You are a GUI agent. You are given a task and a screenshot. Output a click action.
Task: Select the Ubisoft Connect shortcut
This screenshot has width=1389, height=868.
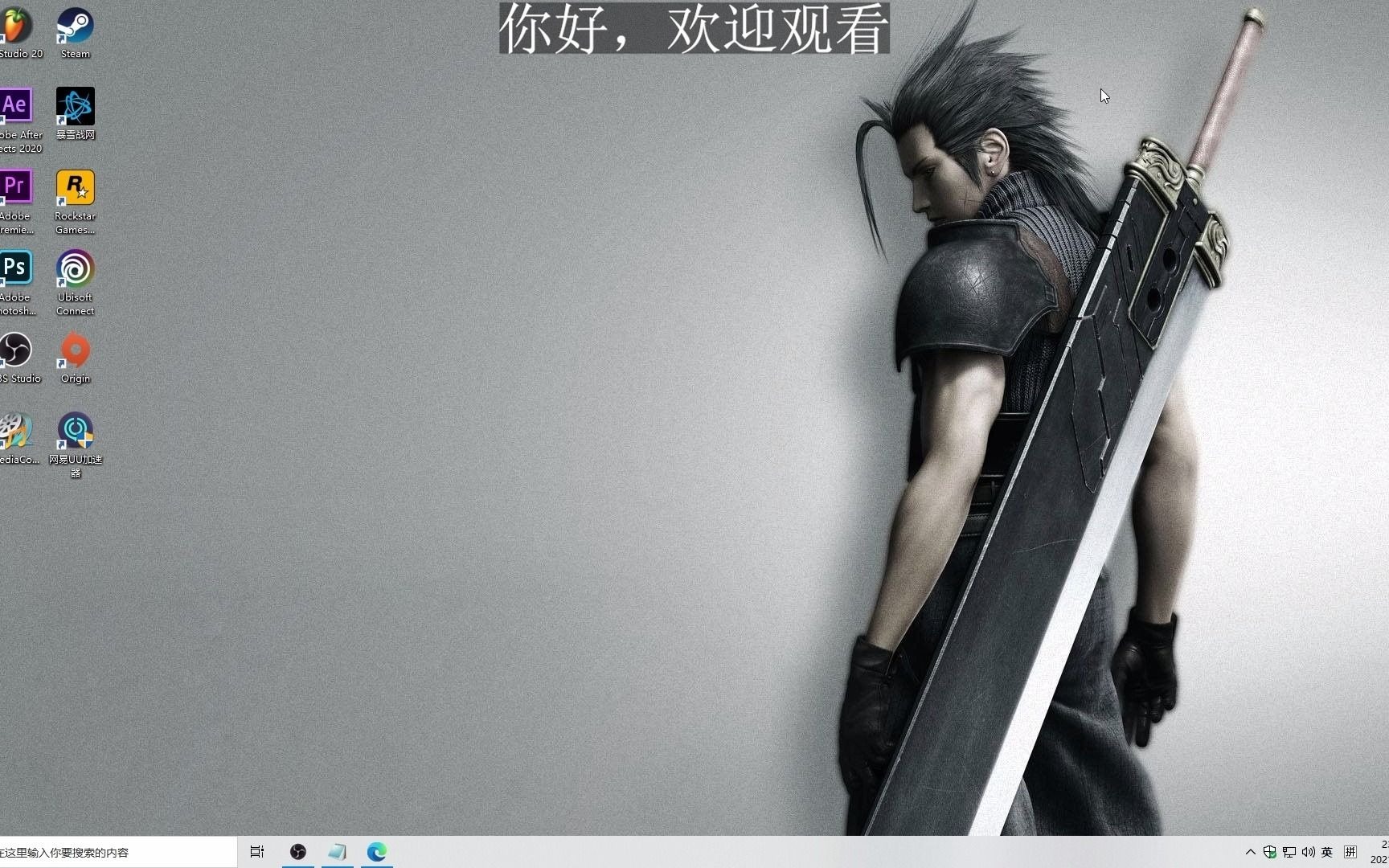pos(76,283)
